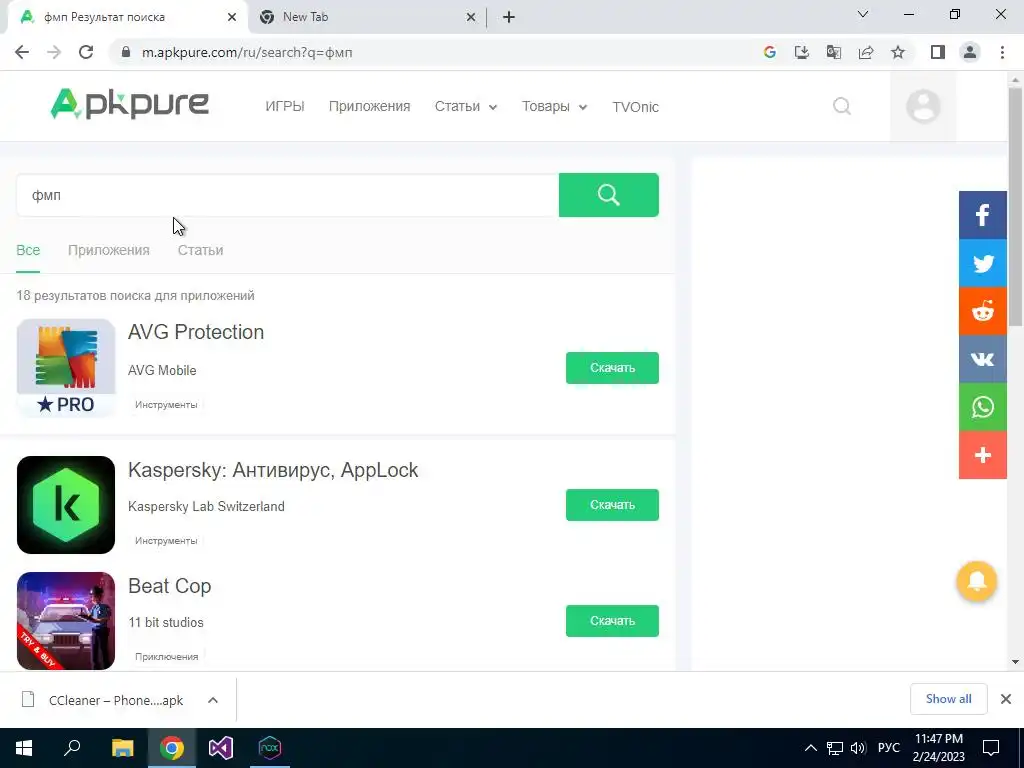Open the Приложения header menu item
This screenshot has height=768, width=1024.
[x=370, y=106]
